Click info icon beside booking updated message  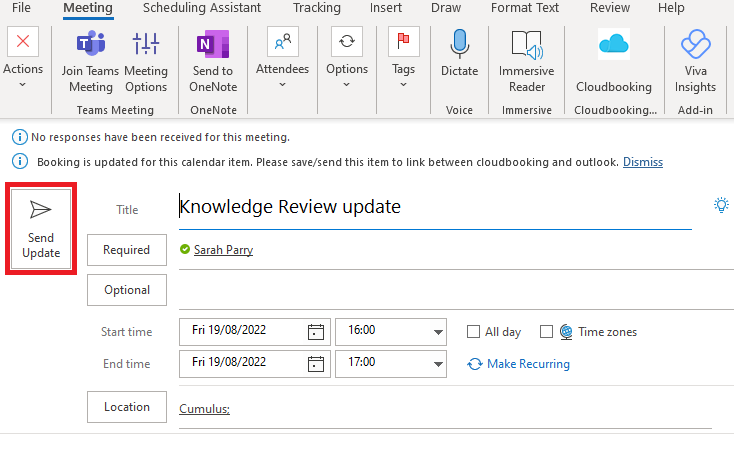pyautogui.click(x=19, y=162)
